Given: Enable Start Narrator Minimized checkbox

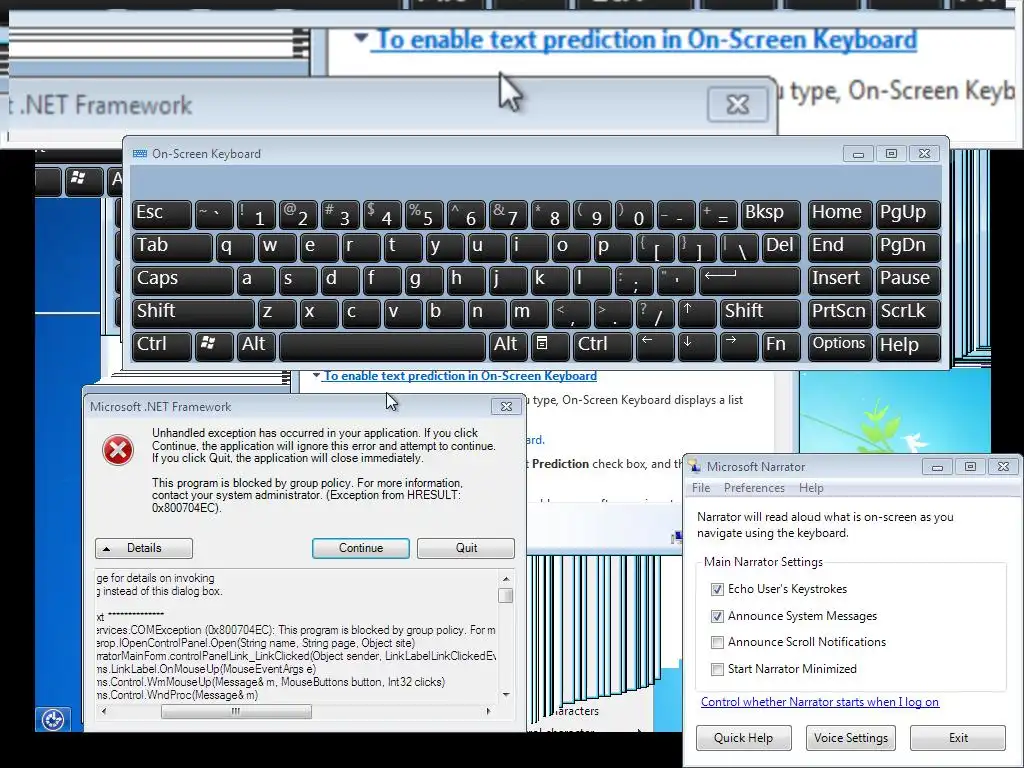Looking at the screenshot, I should (717, 669).
